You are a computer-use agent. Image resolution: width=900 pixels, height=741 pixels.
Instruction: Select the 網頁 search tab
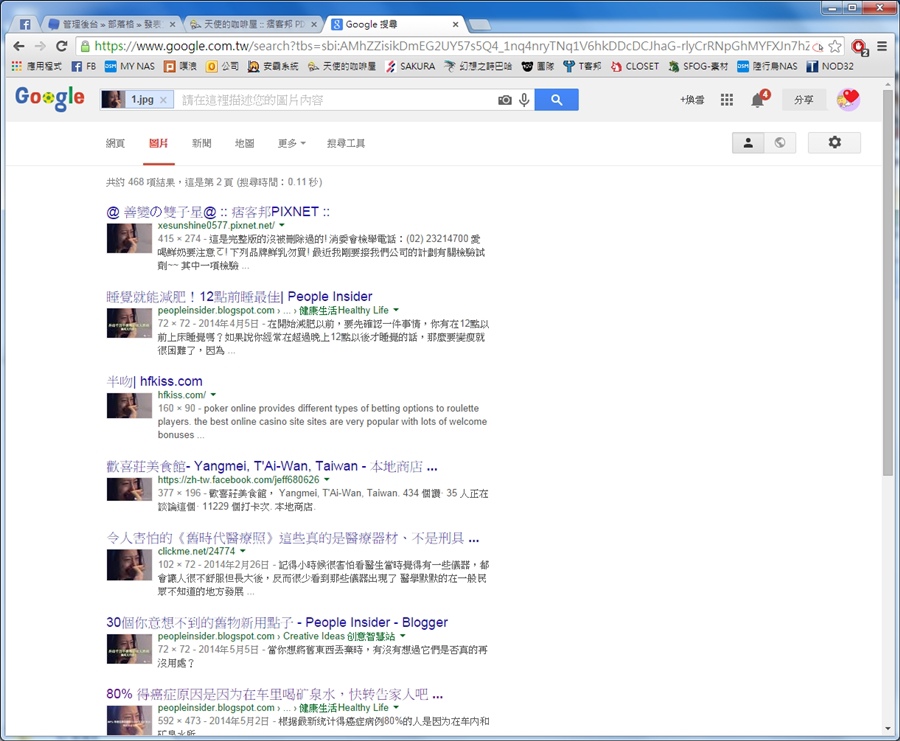click(x=115, y=143)
